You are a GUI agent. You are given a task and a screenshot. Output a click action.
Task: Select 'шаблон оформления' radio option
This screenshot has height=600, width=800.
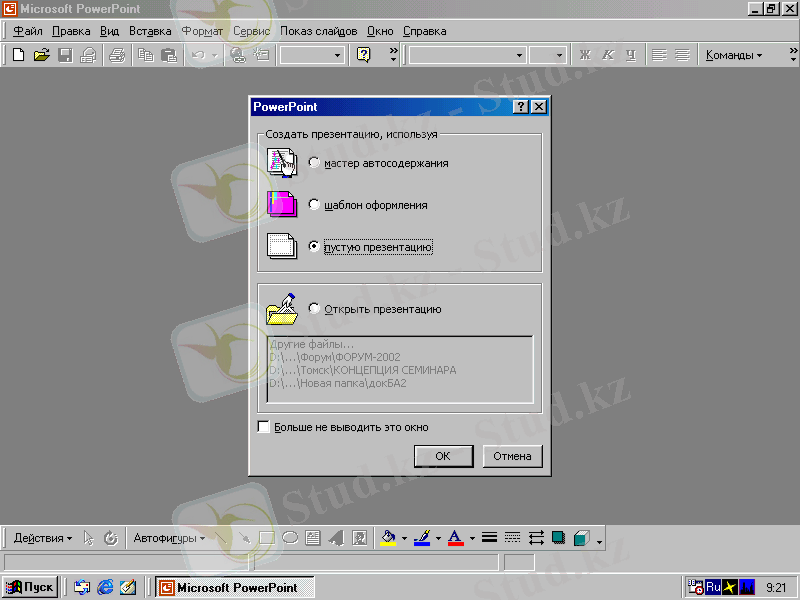tap(314, 205)
